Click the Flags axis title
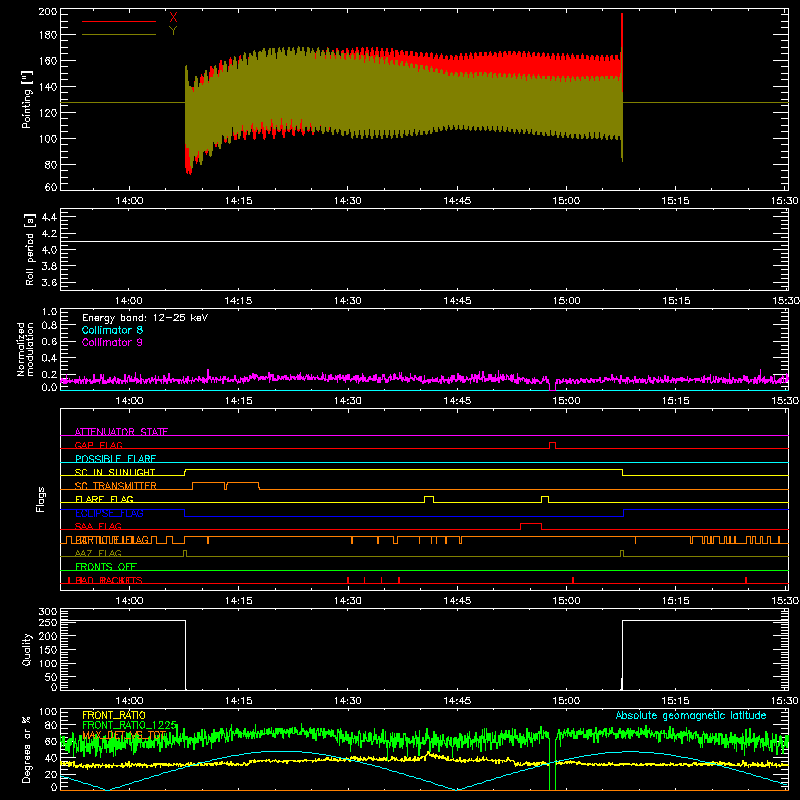This screenshot has width=800, height=800. [41, 499]
